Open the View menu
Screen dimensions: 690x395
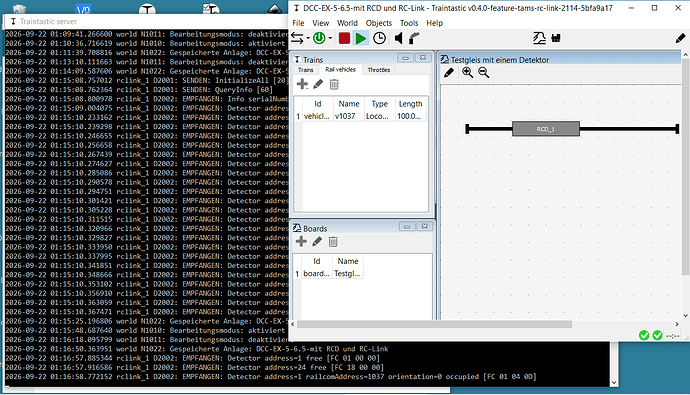click(320, 23)
